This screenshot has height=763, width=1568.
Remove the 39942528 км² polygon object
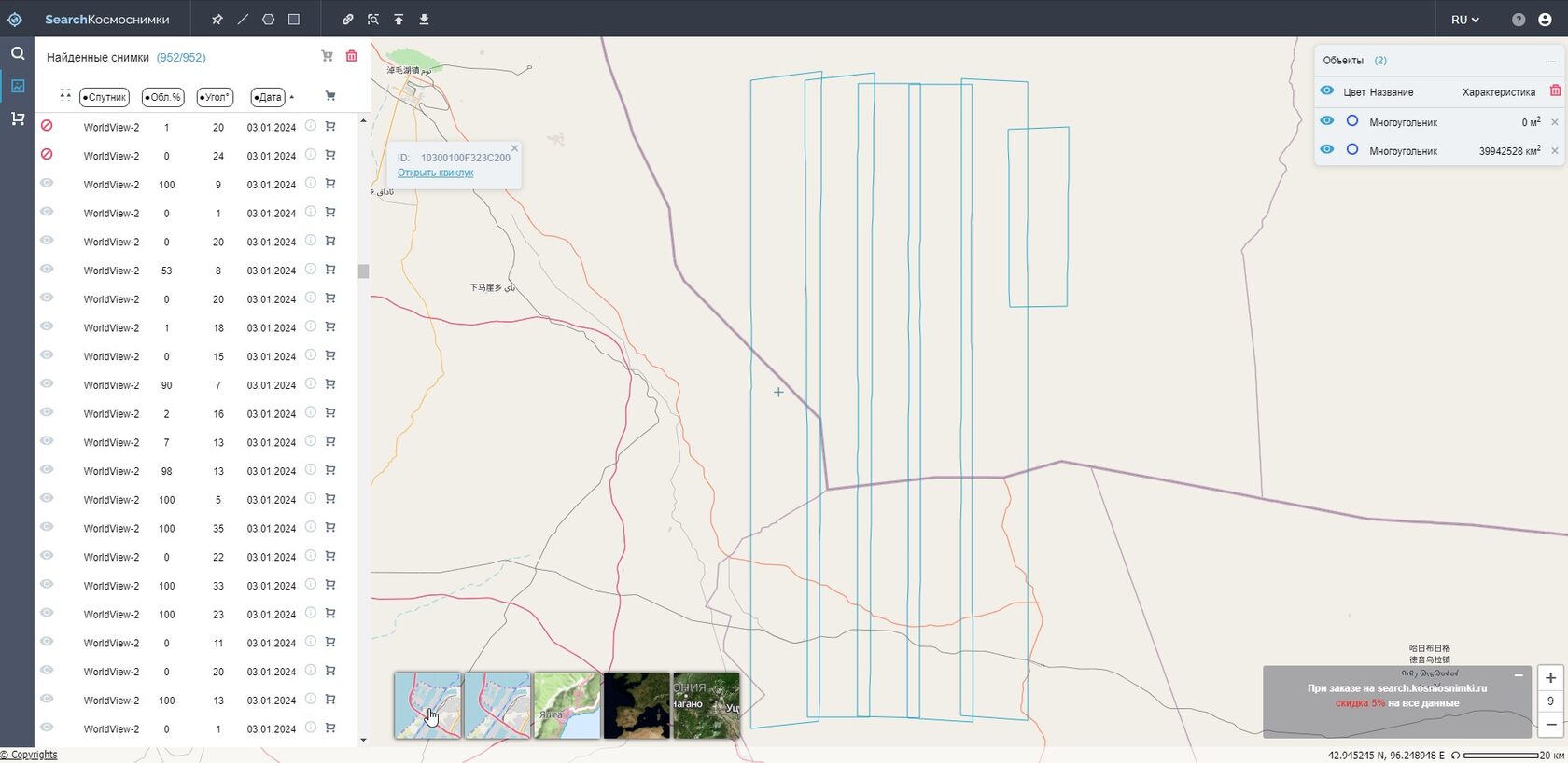coord(1555,151)
